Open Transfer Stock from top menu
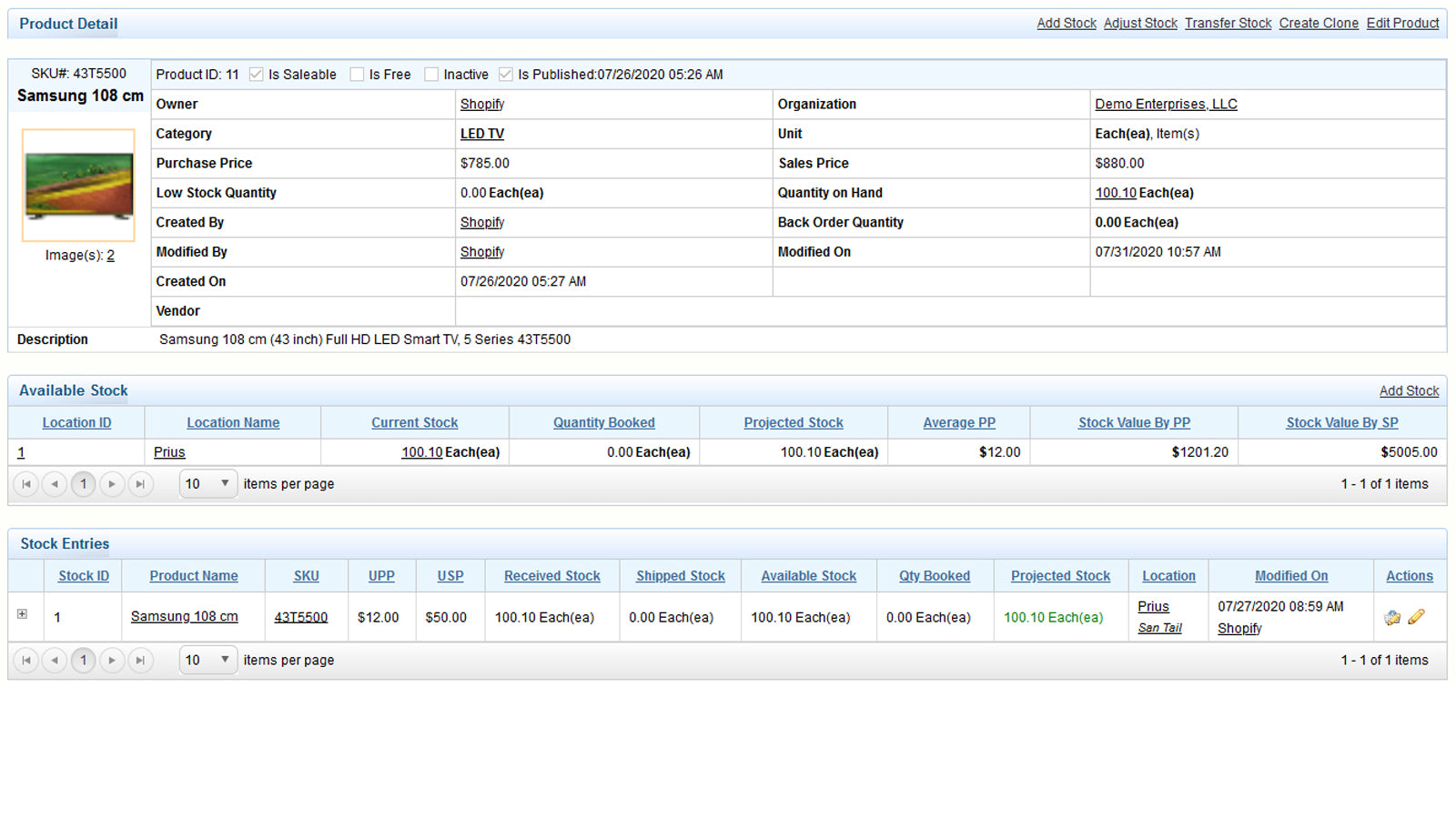1456x819 pixels. (x=1228, y=24)
